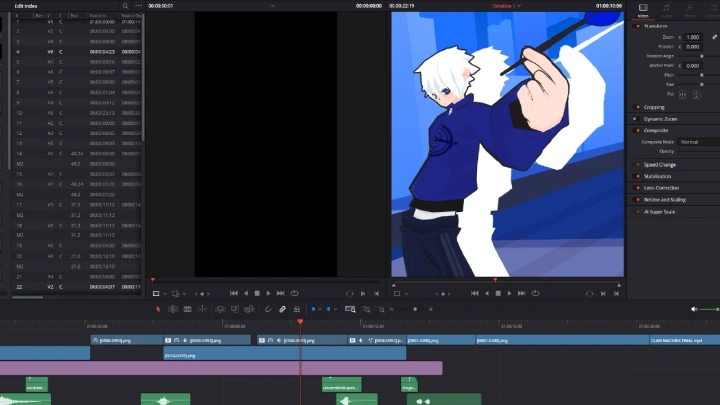Toggle Position Lock padlock icon

pos(297,309)
